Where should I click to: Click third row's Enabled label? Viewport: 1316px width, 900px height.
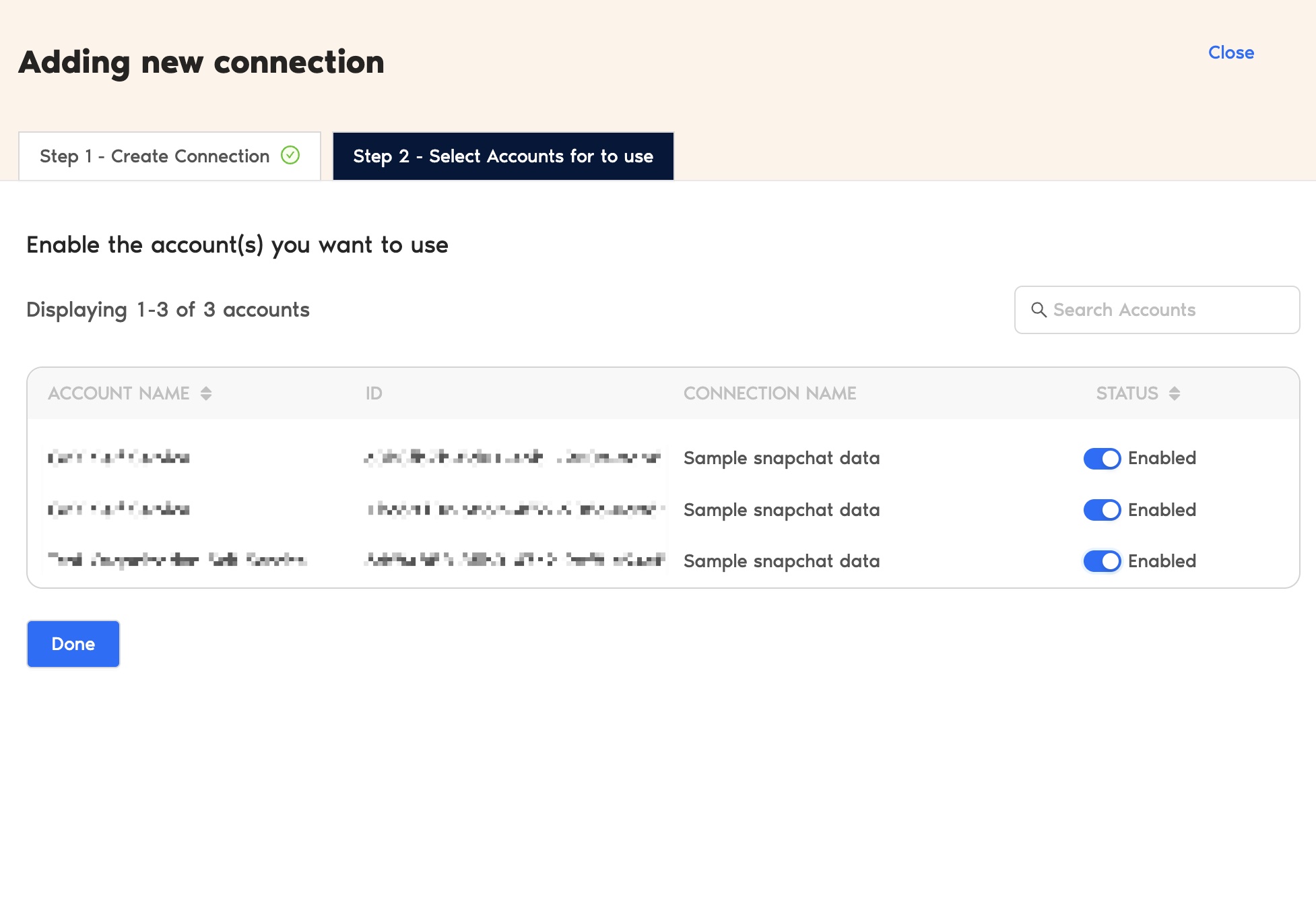click(x=1162, y=561)
